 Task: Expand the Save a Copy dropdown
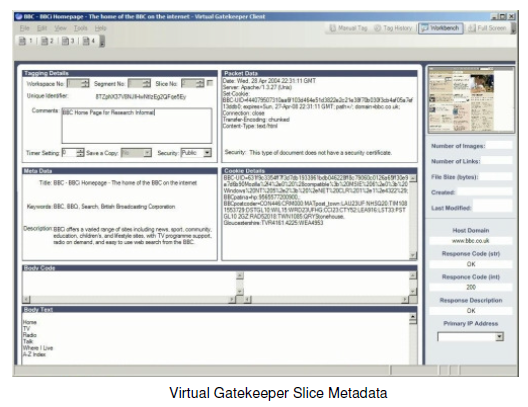click(147, 153)
